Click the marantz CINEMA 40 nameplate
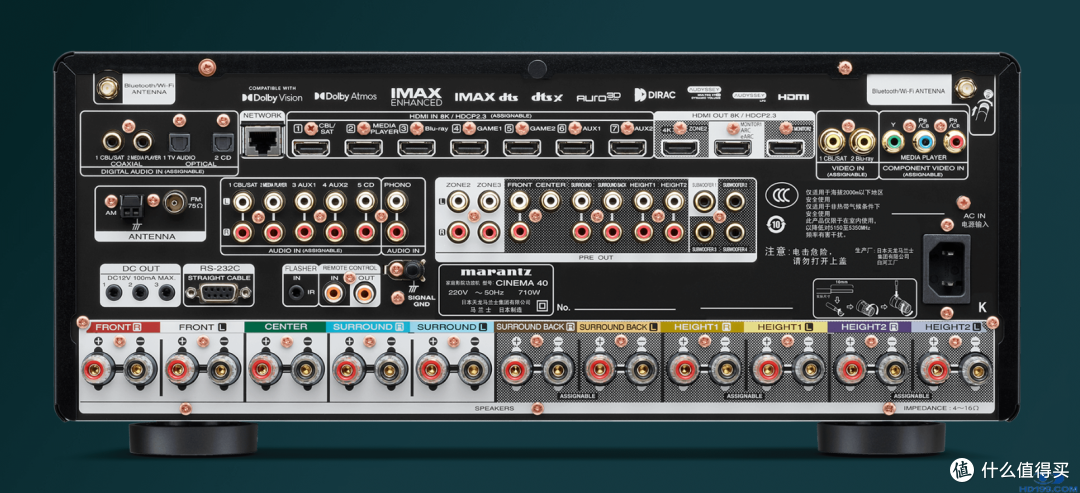Image resolution: width=1080 pixels, height=493 pixels. 495,289
